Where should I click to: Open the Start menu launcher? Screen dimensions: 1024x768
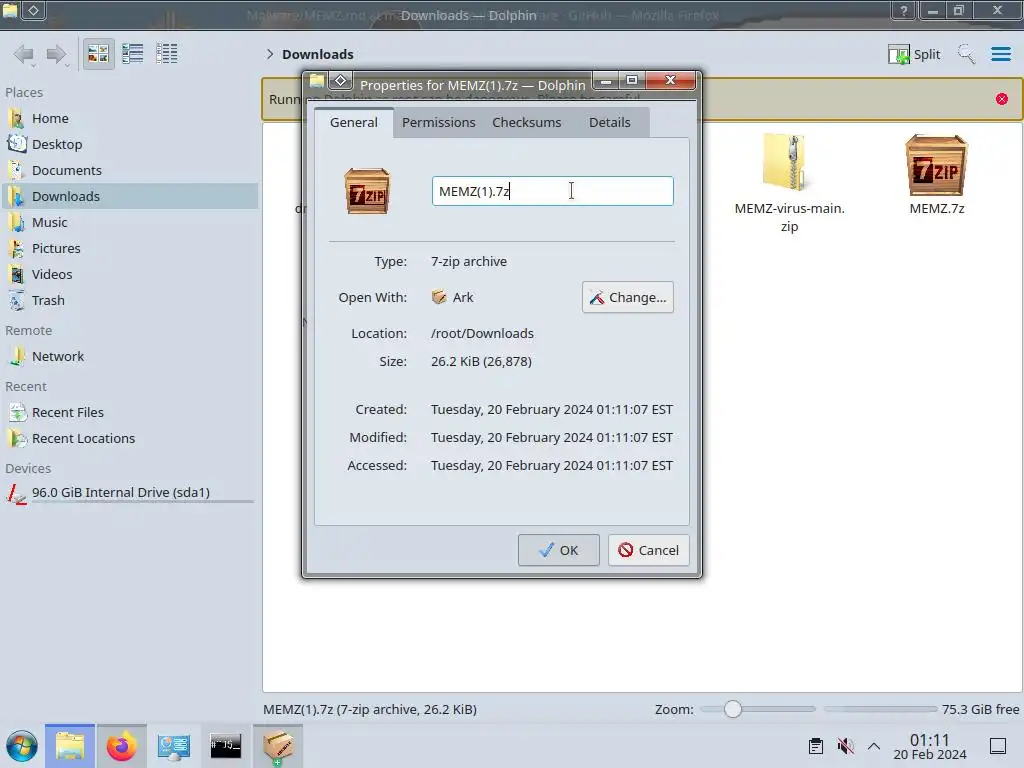pos(22,746)
